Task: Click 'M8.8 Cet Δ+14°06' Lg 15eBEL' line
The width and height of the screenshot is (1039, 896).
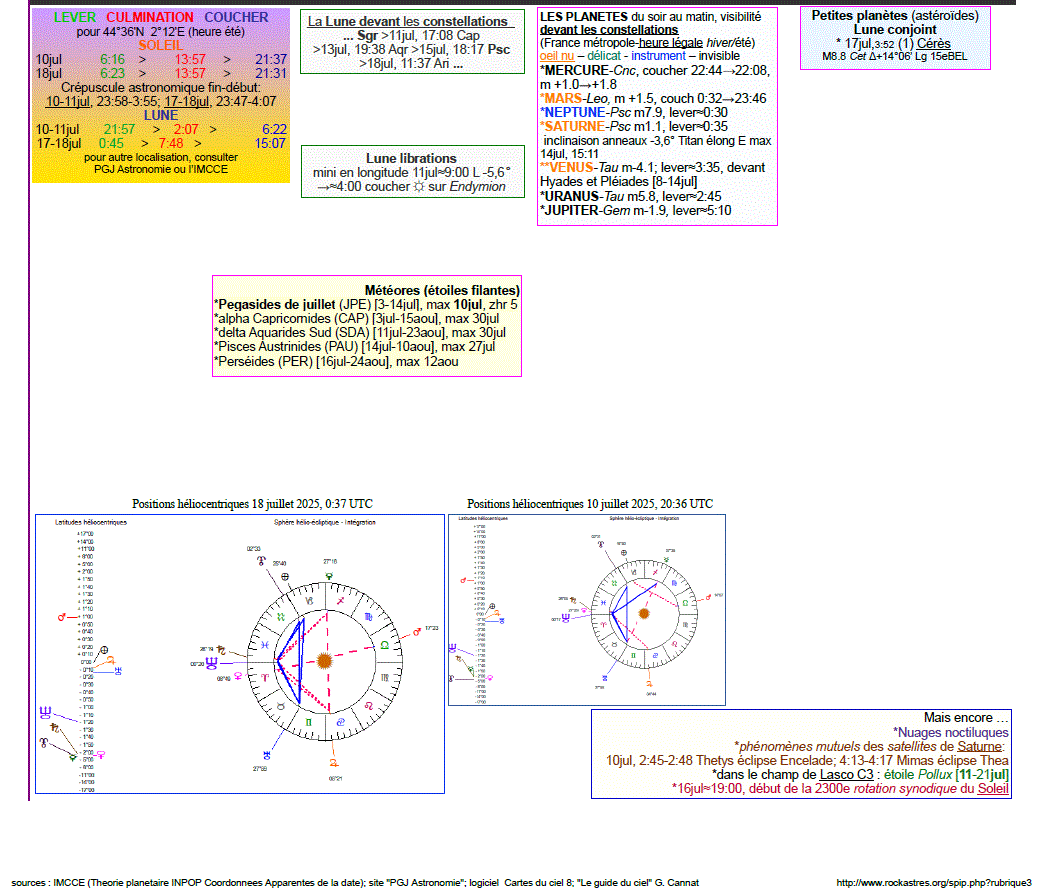Action: tap(895, 57)
